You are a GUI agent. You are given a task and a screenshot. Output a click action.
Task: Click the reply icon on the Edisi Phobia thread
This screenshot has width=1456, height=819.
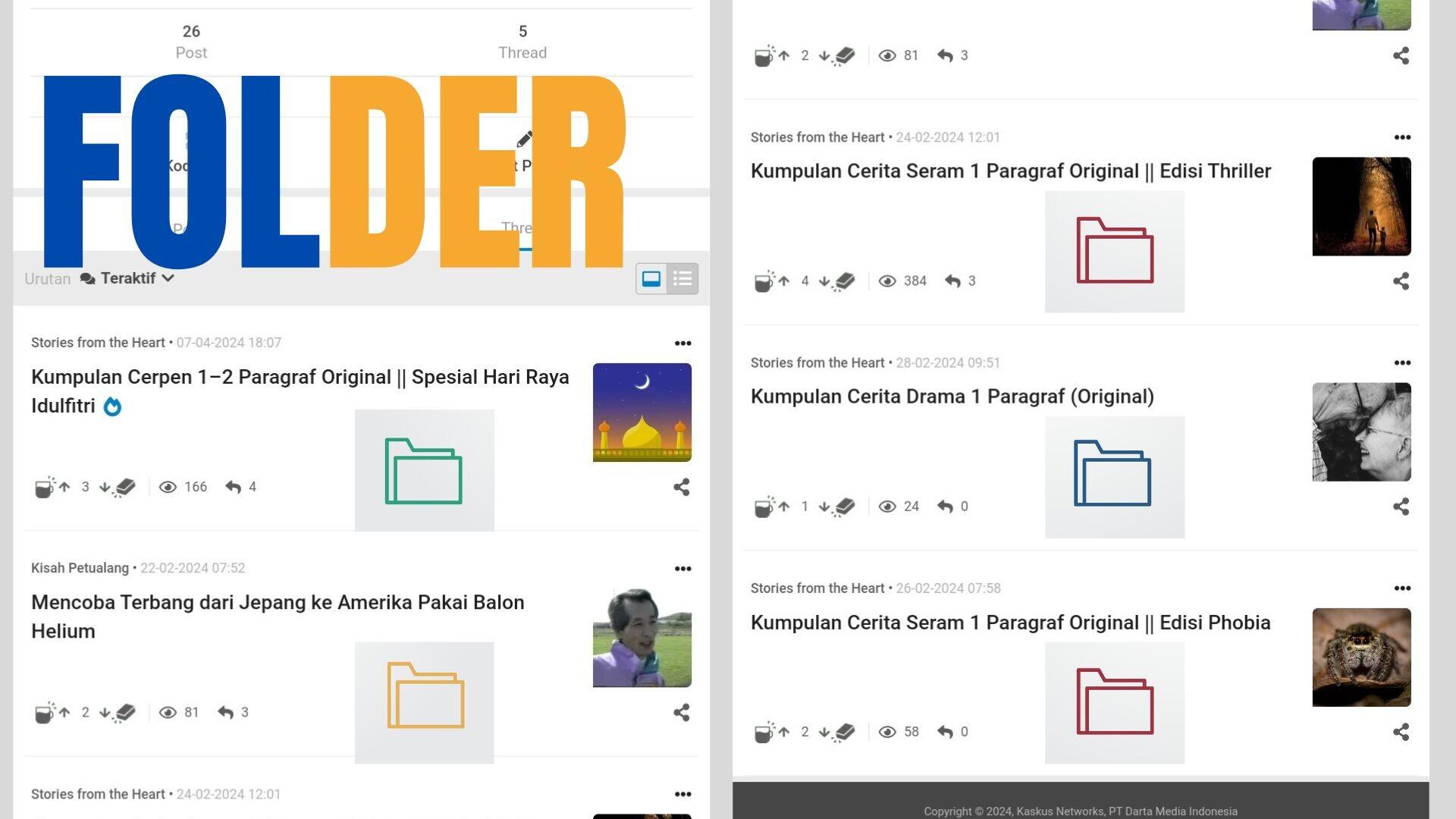click(x=945, y=732)
